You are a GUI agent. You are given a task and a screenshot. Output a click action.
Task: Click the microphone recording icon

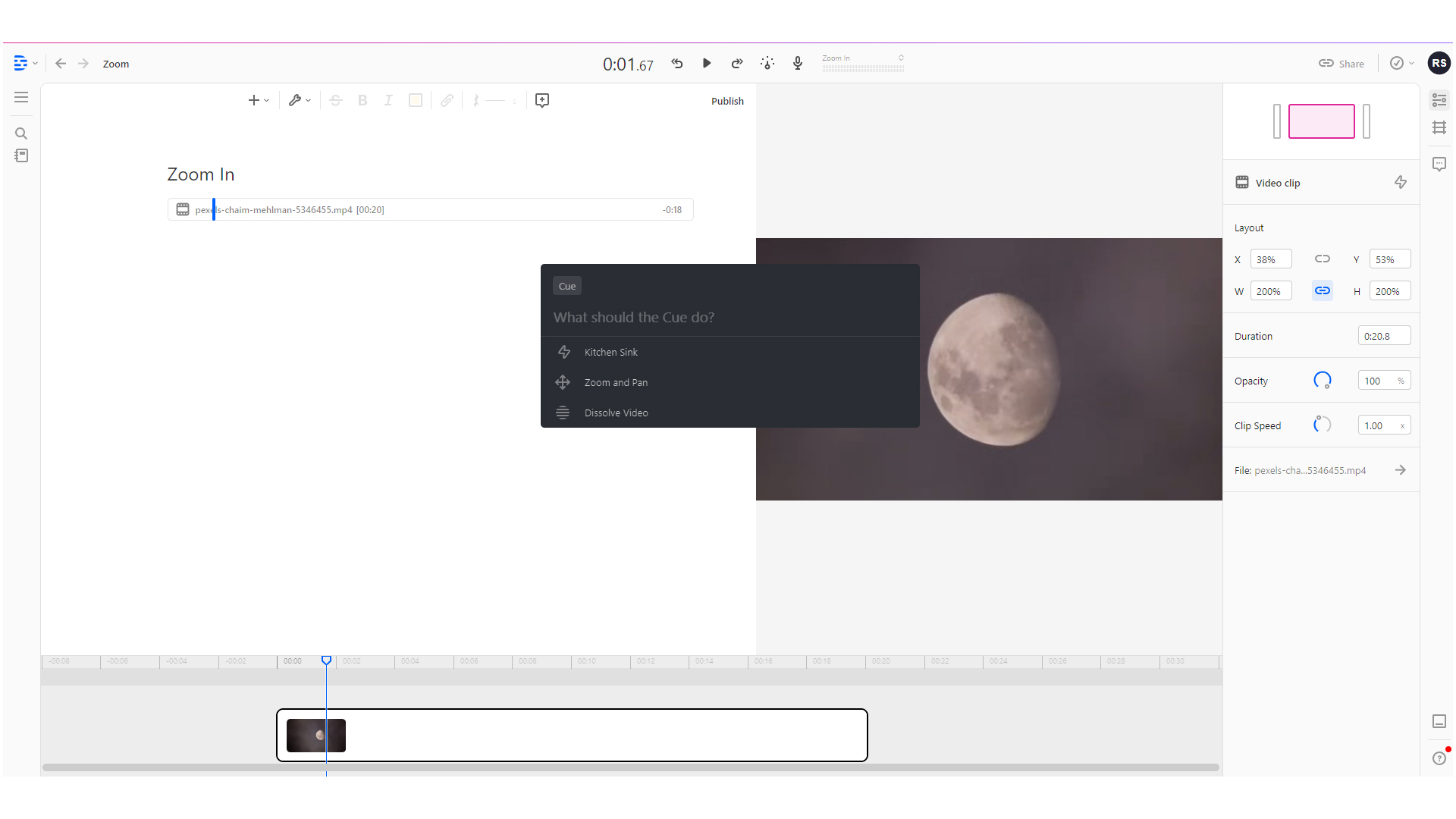tap(797, 64)
